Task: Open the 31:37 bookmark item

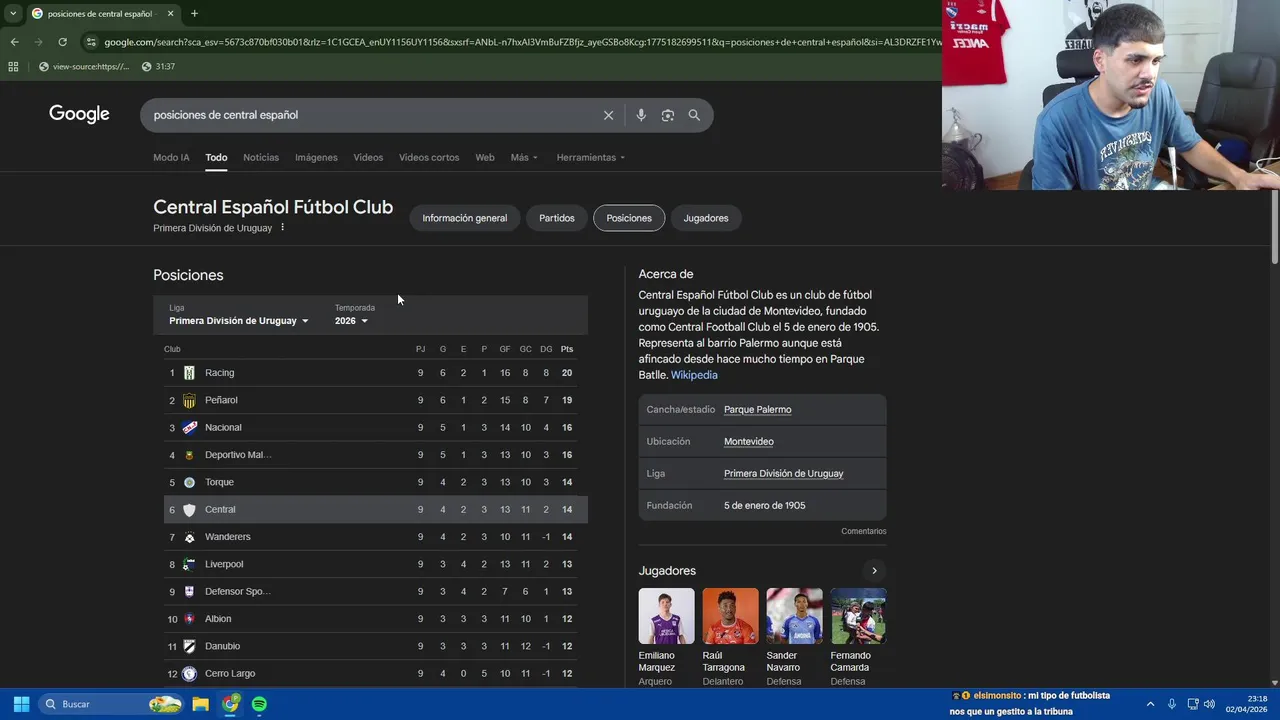Action: tap(158, 67)
